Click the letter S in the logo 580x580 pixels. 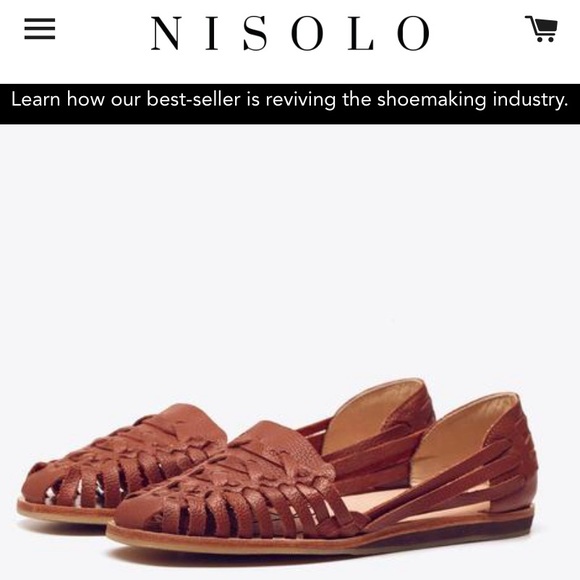pyautogui.click(x=255, y=33)
